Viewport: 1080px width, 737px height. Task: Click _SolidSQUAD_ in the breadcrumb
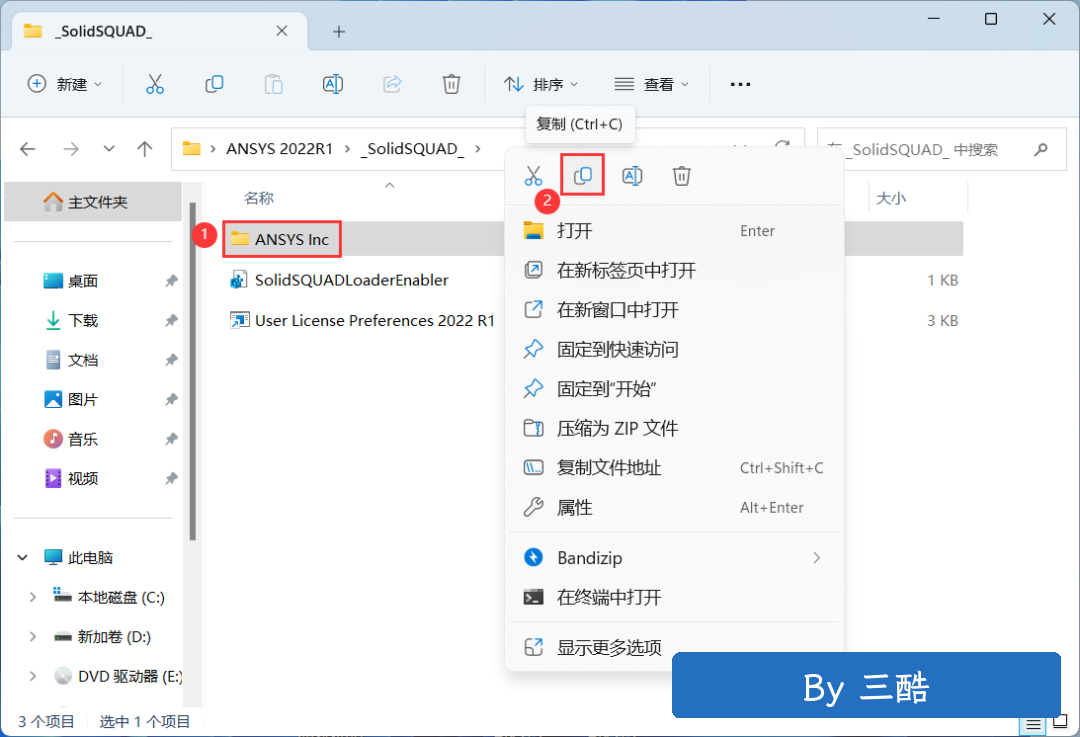412,149
